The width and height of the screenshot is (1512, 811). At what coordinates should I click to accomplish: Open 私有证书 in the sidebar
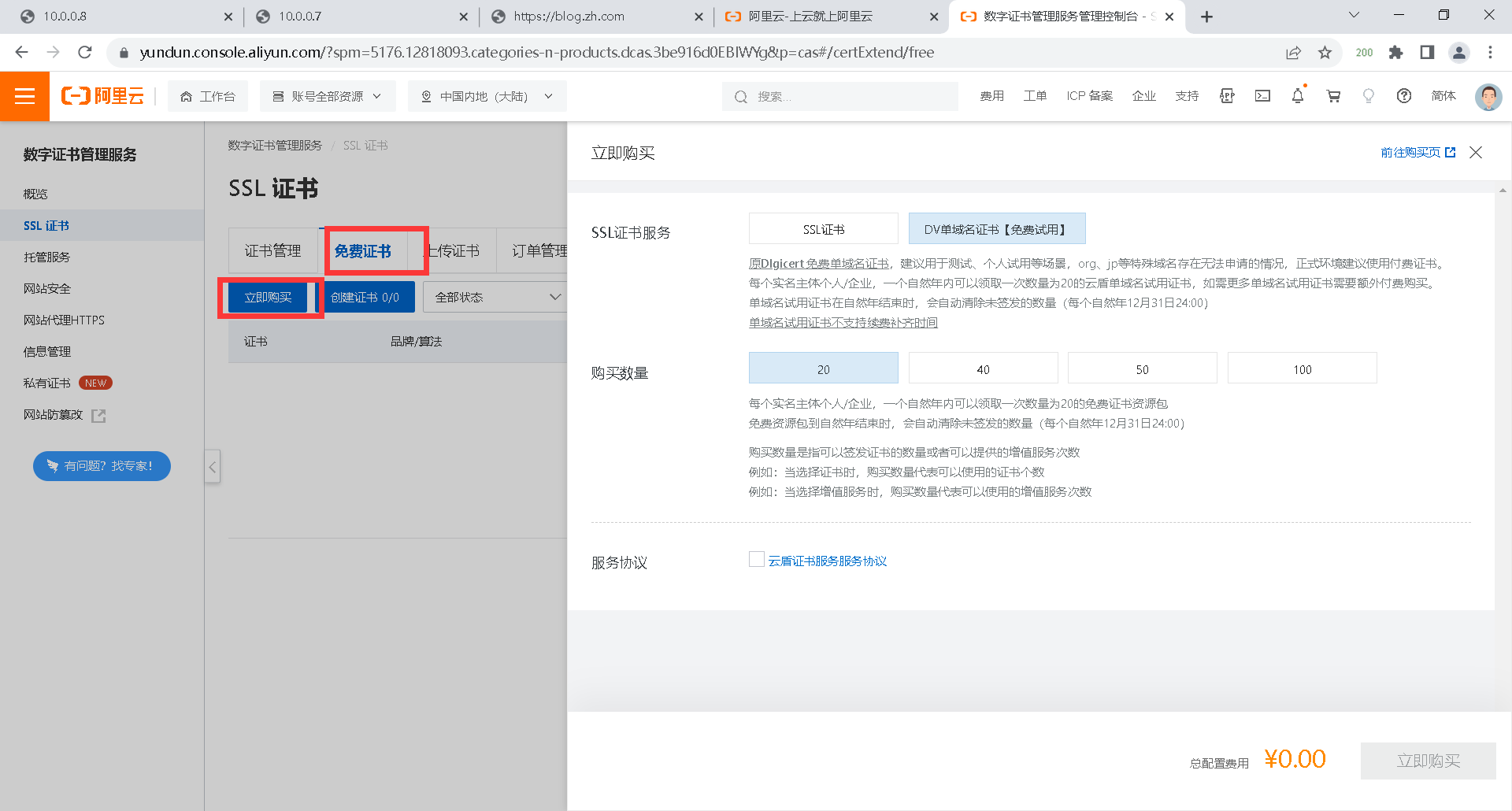[x=46, y=383]
